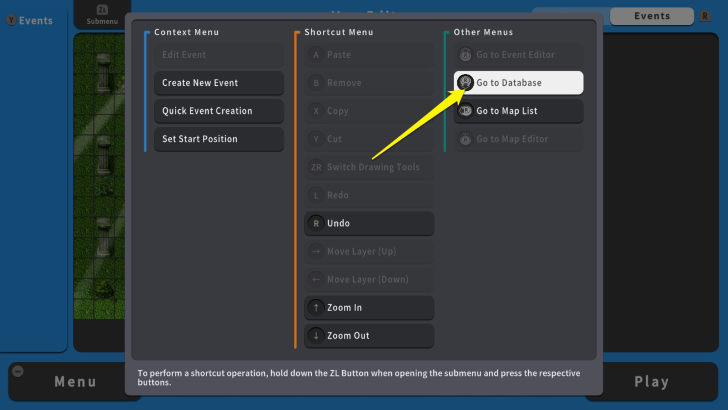Click the Go to Map Editor icon
Screen dimensions: 728x410
coord(465,139)
